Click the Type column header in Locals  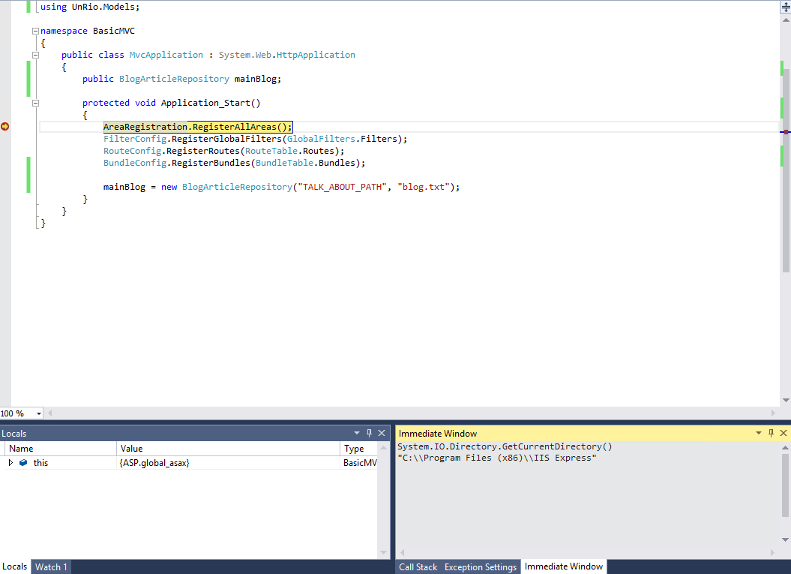359,448
